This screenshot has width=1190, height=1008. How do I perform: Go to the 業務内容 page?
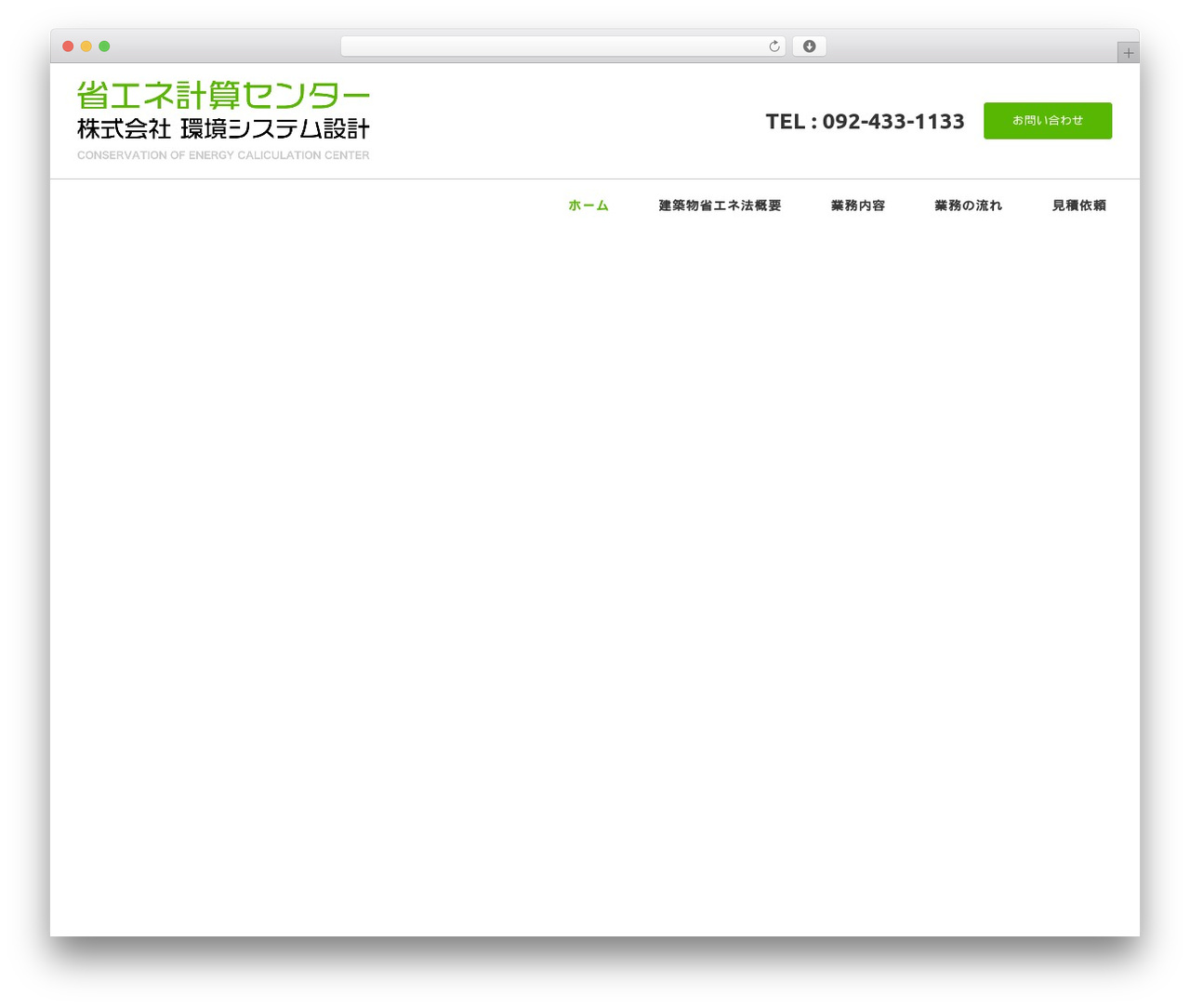858,206
